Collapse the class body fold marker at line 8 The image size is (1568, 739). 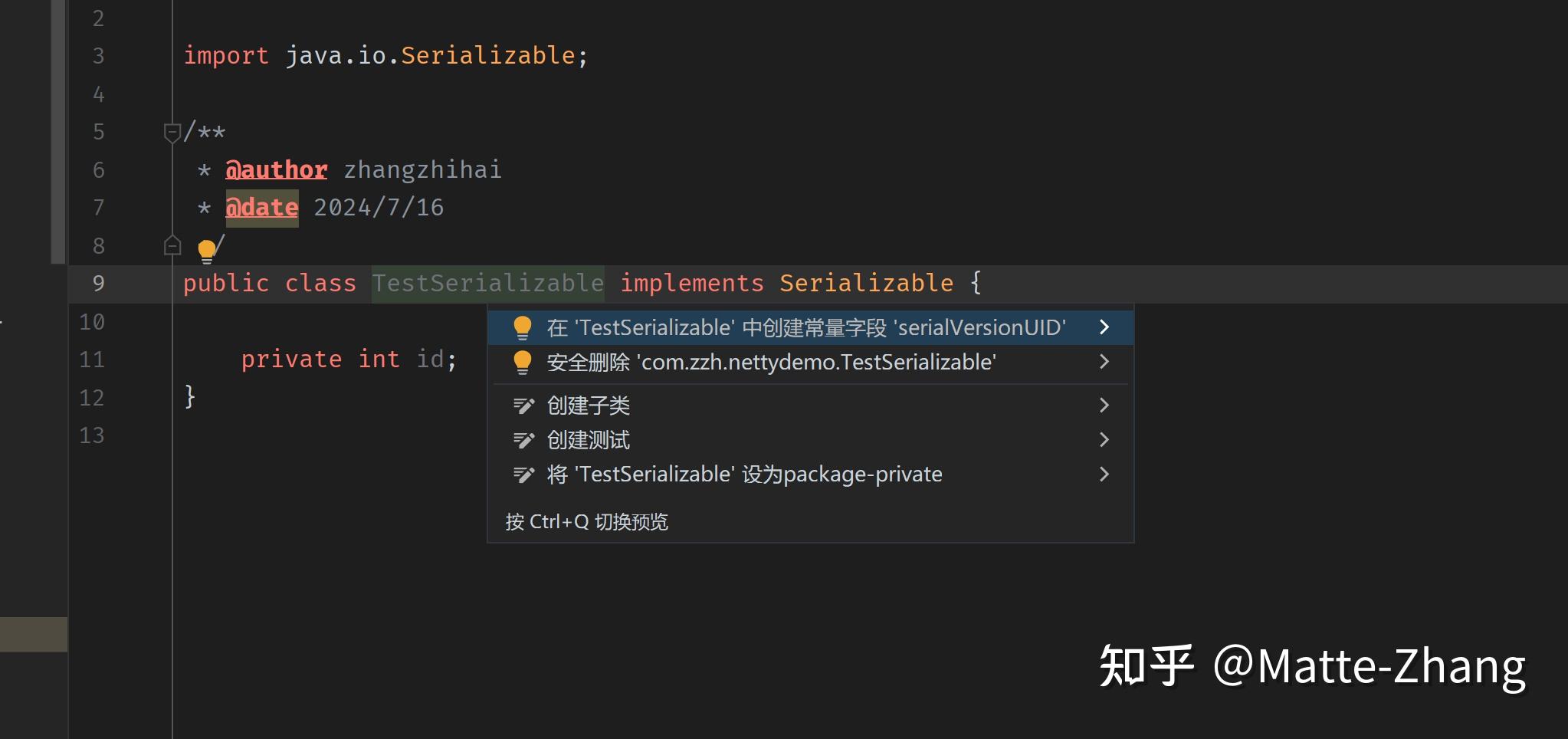tap(172, 245)
